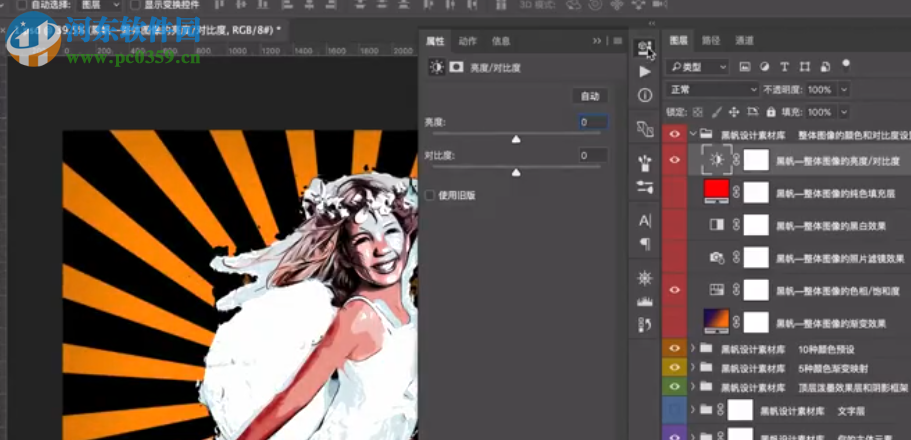Lock all padlock icon
911x440 pixels.
coord(771,112)
